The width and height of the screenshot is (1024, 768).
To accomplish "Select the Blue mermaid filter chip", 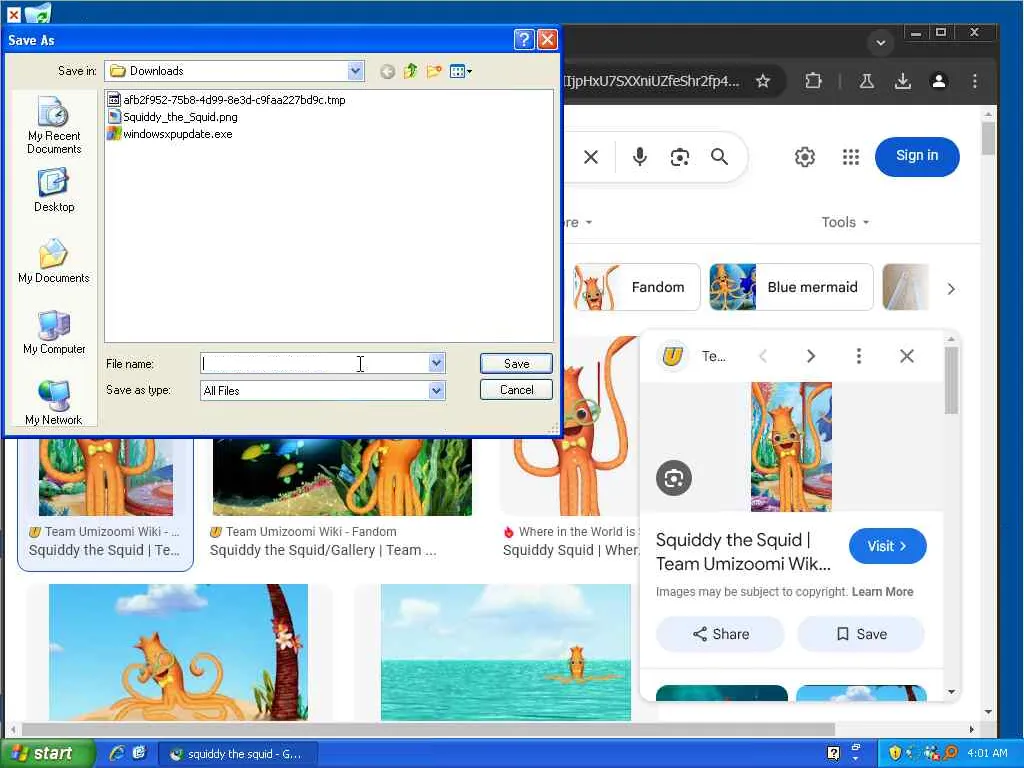I will tap(792, 287).
